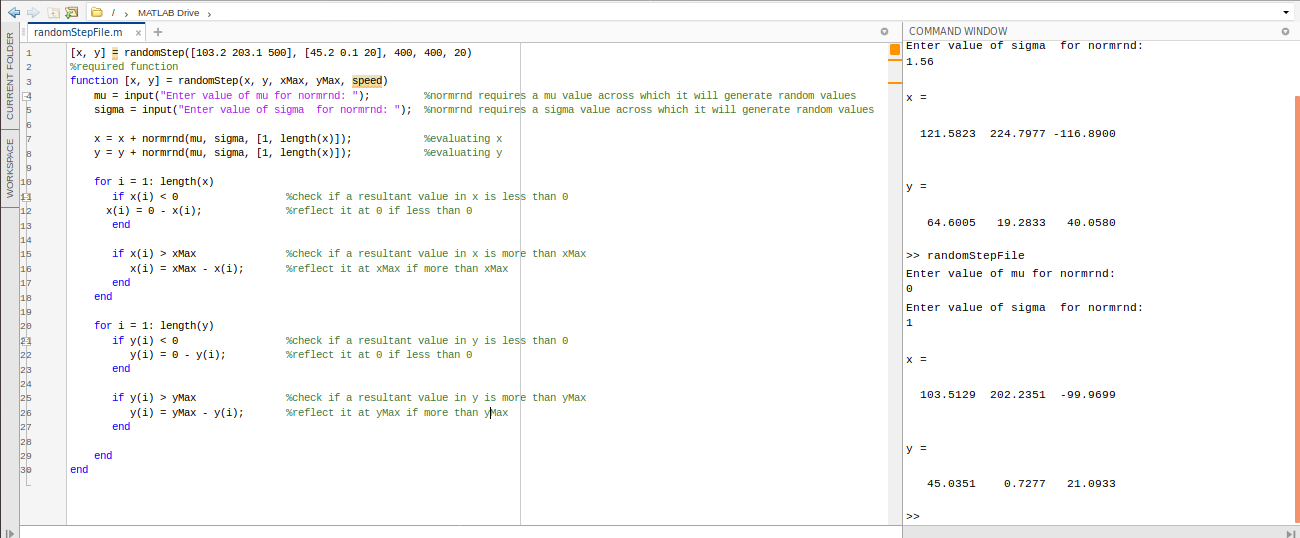The height and width of the screenshot is (538, 1300).
Task: Open MATLAB Drive in the path bar
Action: 168,13
